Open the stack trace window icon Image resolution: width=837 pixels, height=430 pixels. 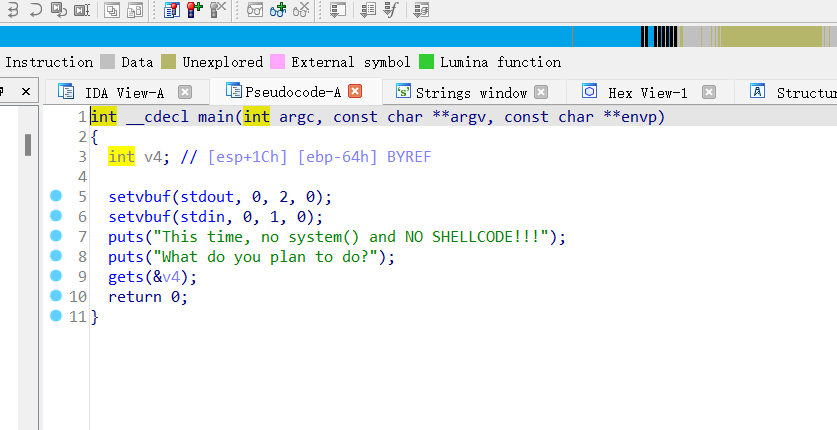coord(112,10)
